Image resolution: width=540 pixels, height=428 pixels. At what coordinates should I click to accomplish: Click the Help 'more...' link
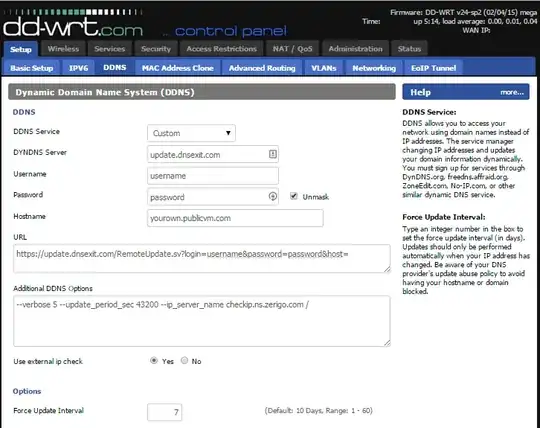tap(512, 92)
